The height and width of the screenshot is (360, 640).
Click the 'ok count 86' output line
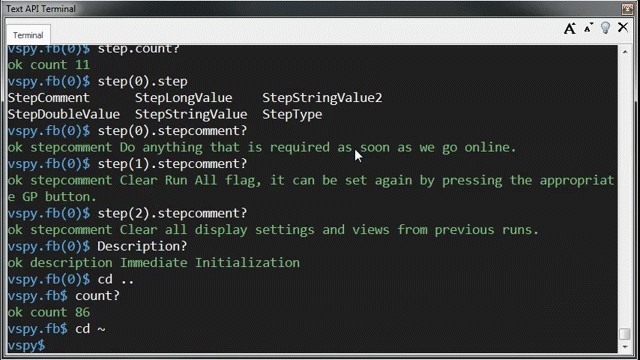click(49, 312)
